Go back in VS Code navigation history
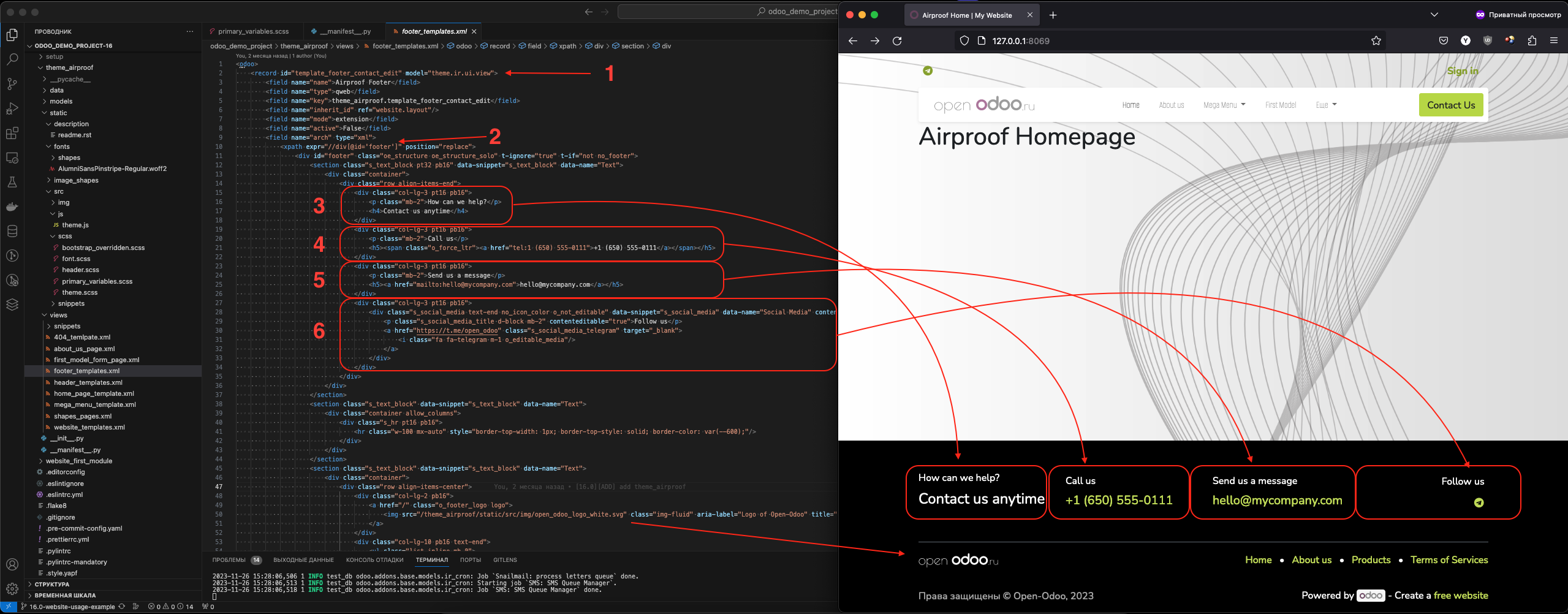Viewport: 1568px width, 614px height. [589, 12]
